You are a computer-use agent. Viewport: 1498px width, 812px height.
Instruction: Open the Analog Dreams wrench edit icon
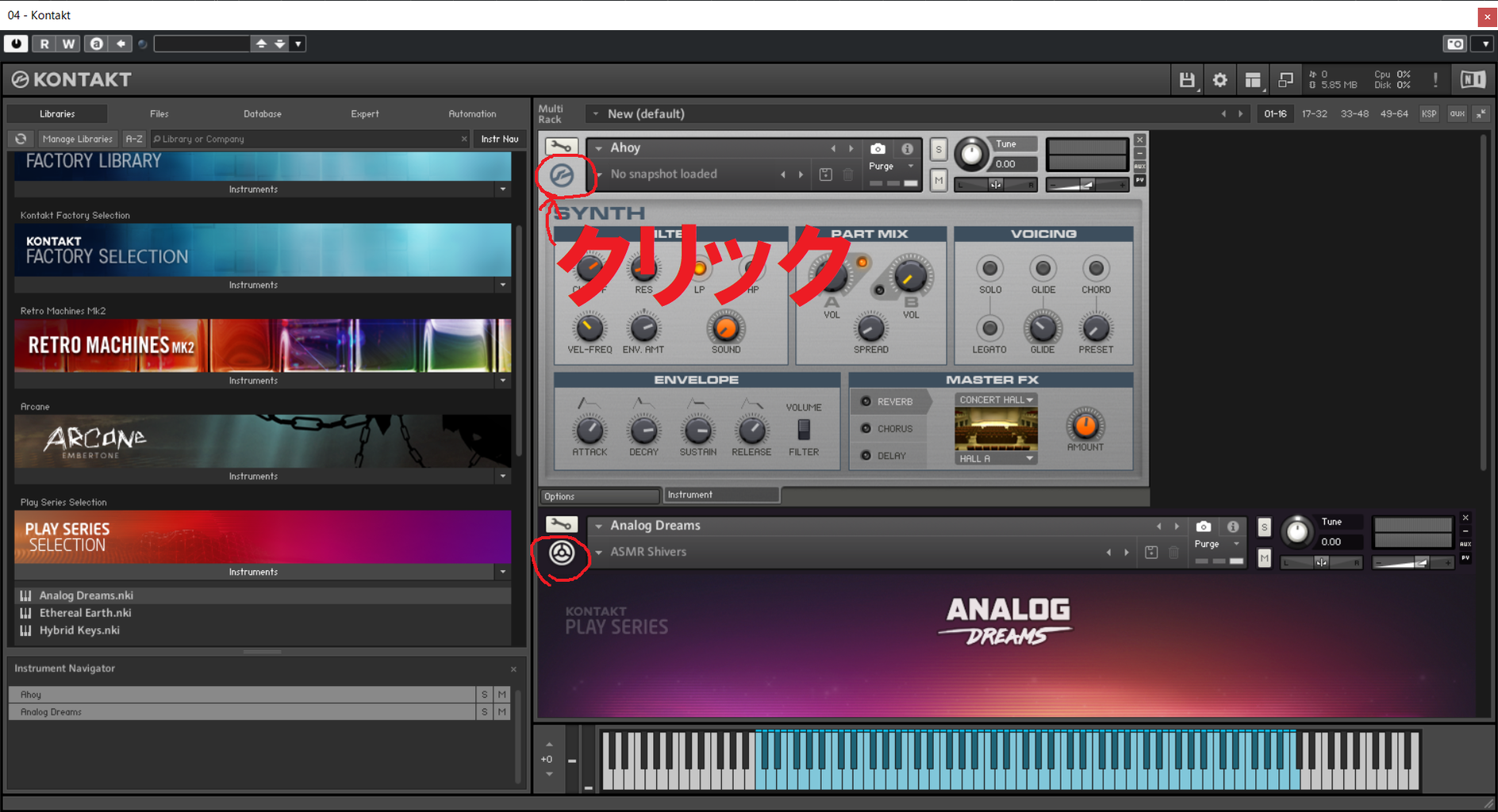coord(561,524)
